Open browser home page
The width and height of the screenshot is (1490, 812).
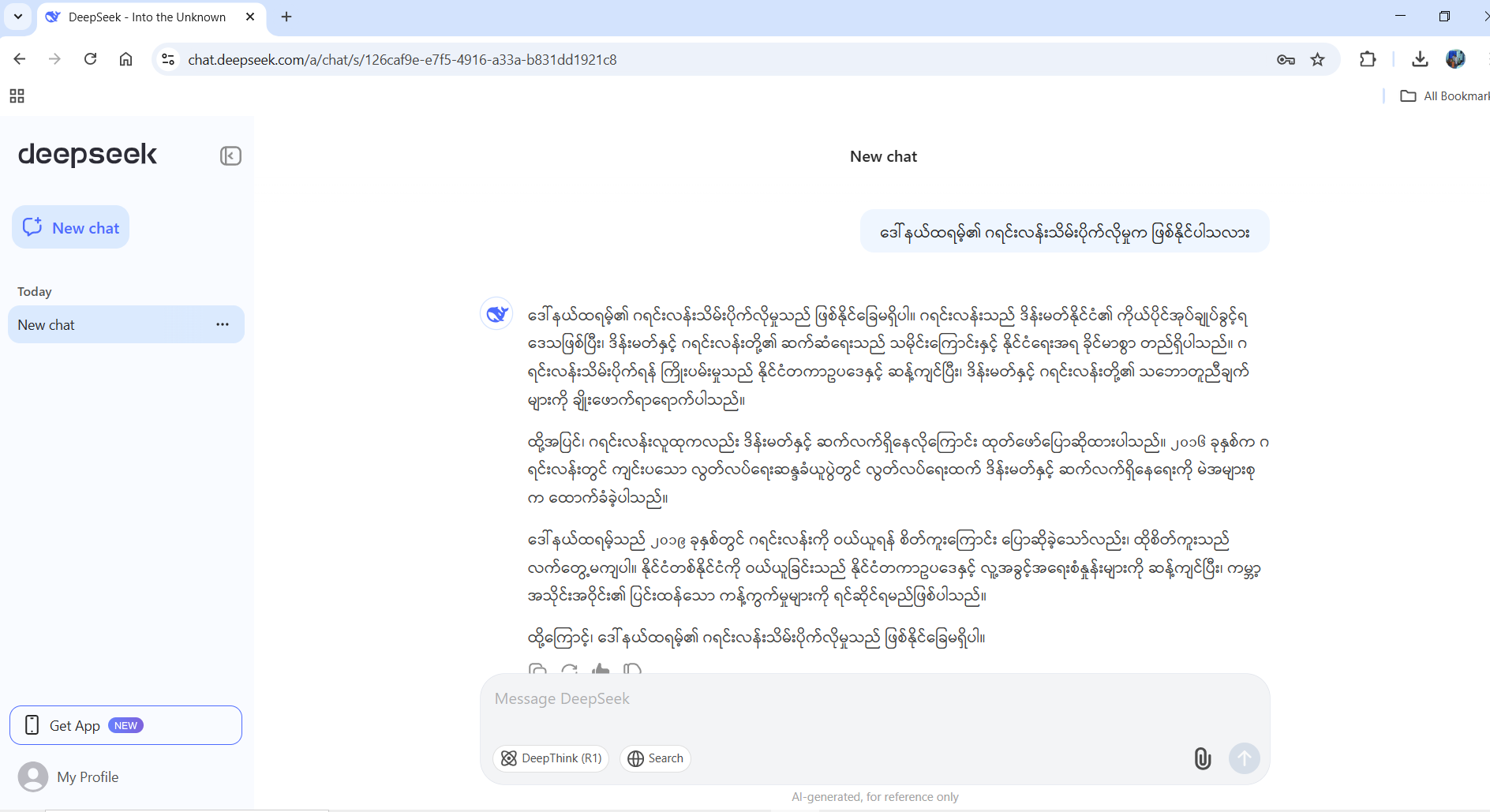click(x=125, y=59)
